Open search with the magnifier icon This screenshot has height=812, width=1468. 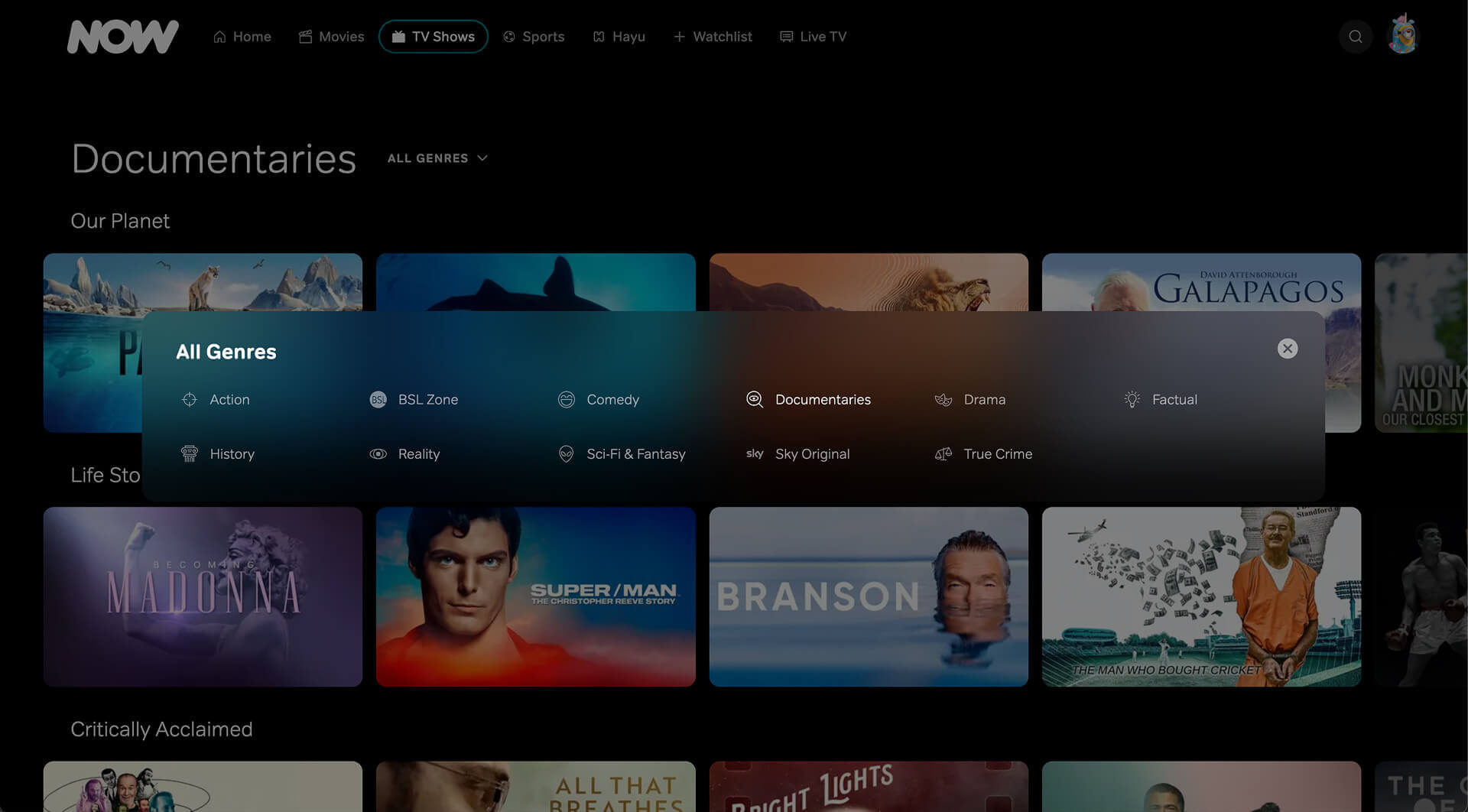point(1356,37)
